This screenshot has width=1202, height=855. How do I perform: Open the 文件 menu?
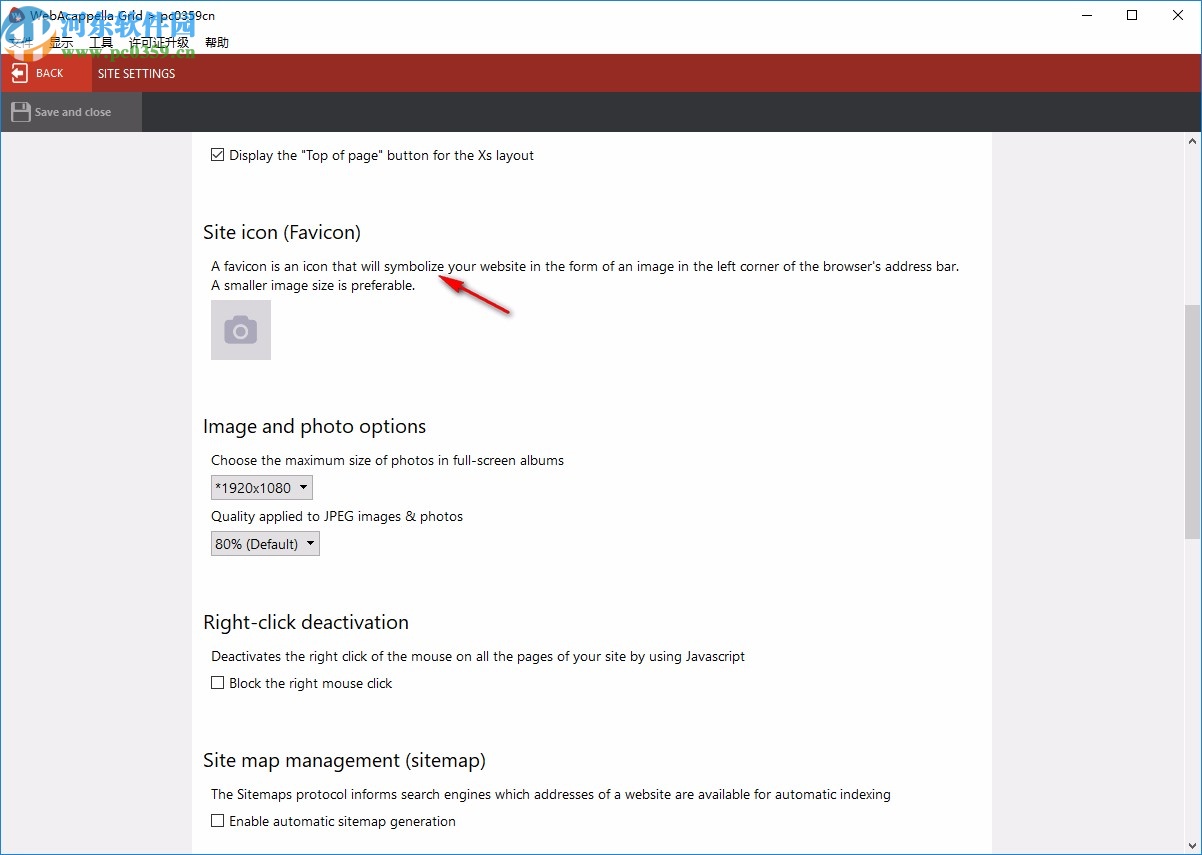[x=21, y=42]
